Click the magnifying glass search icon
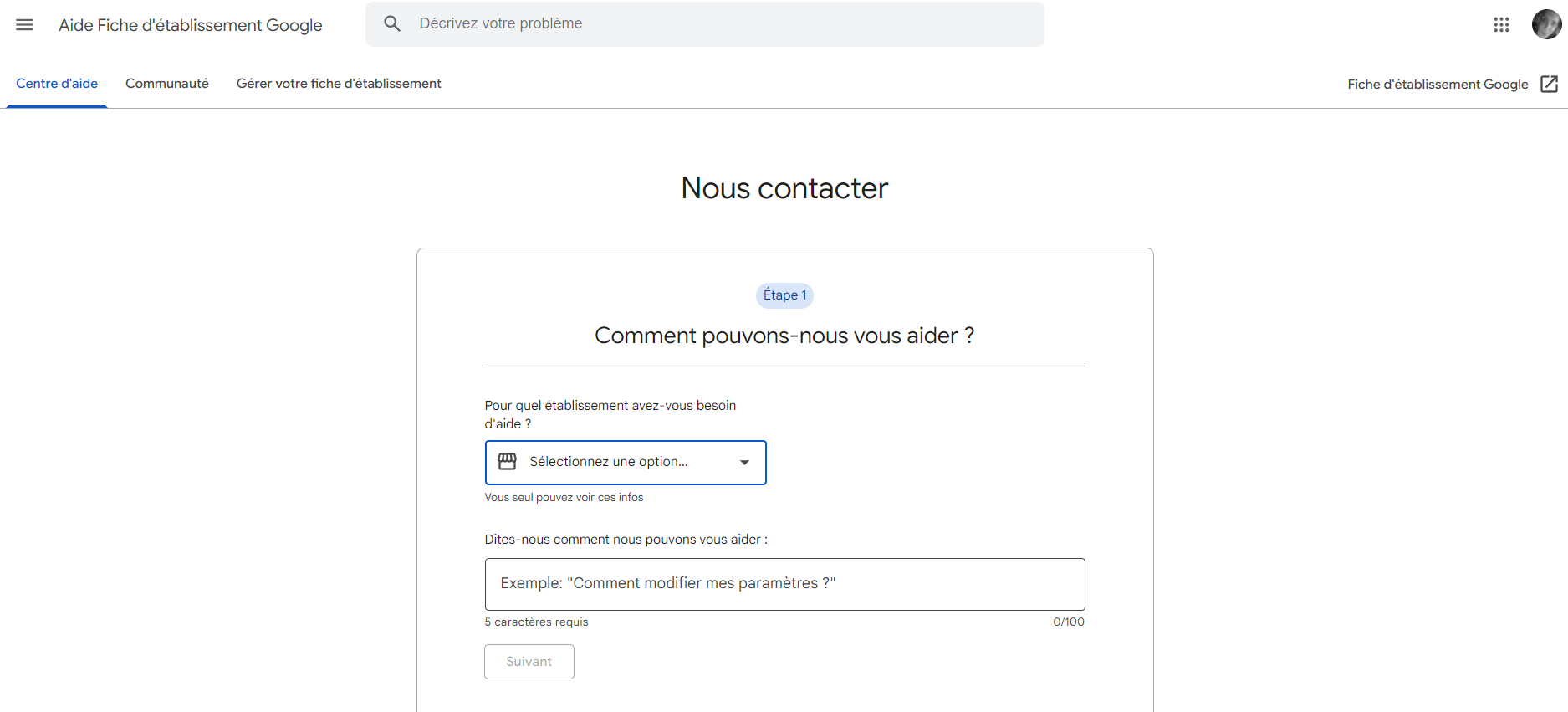Screen dimensions: 1568x712 pos(391,23)
